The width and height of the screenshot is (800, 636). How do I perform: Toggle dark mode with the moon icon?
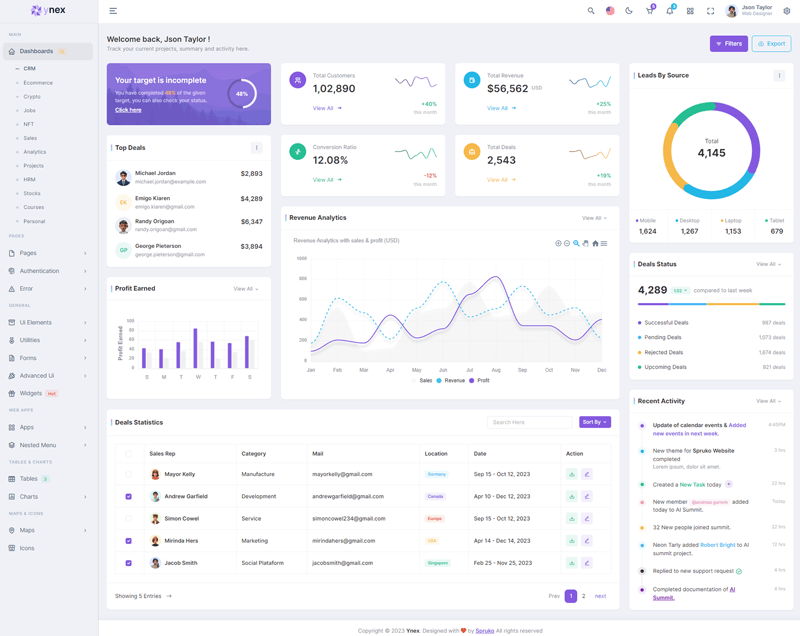pyautogui.click(x=629, y=11)
